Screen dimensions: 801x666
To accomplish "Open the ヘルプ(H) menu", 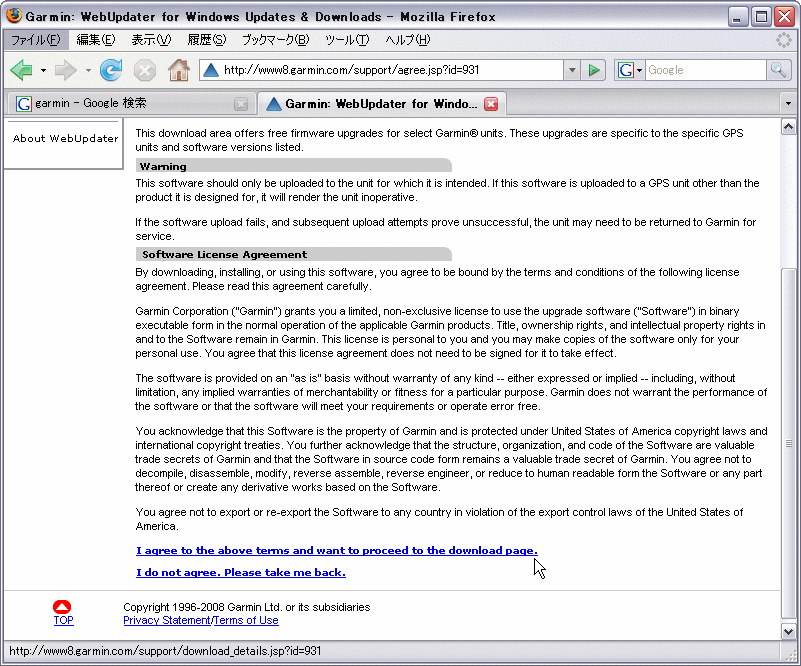I will [x=408, y=40].
